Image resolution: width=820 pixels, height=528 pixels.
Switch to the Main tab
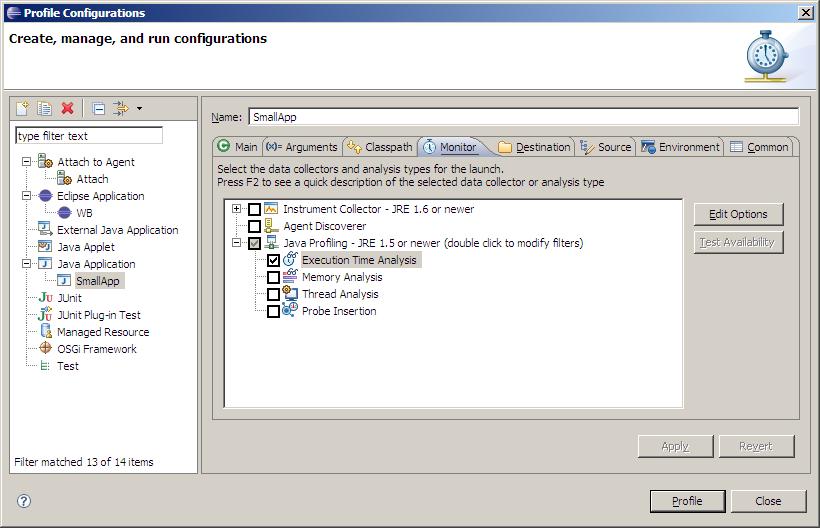237,147
